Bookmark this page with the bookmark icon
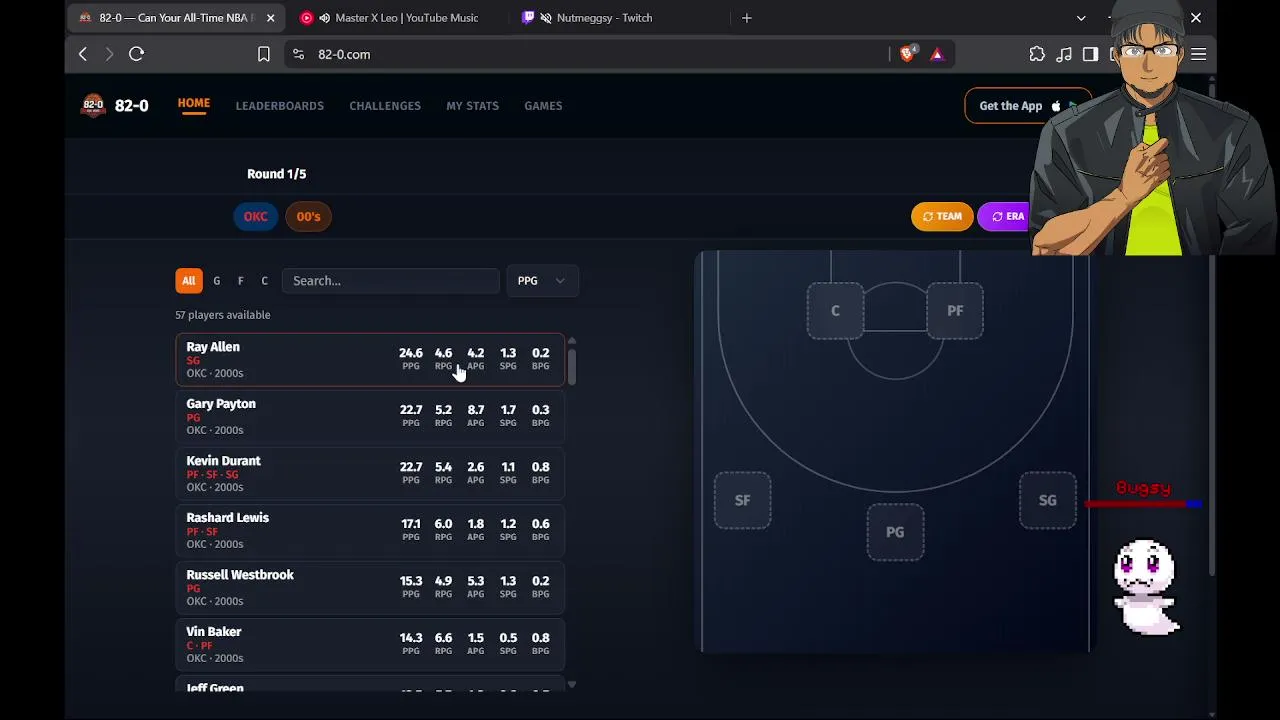1280x720 pixels. (x=264, y=54)
